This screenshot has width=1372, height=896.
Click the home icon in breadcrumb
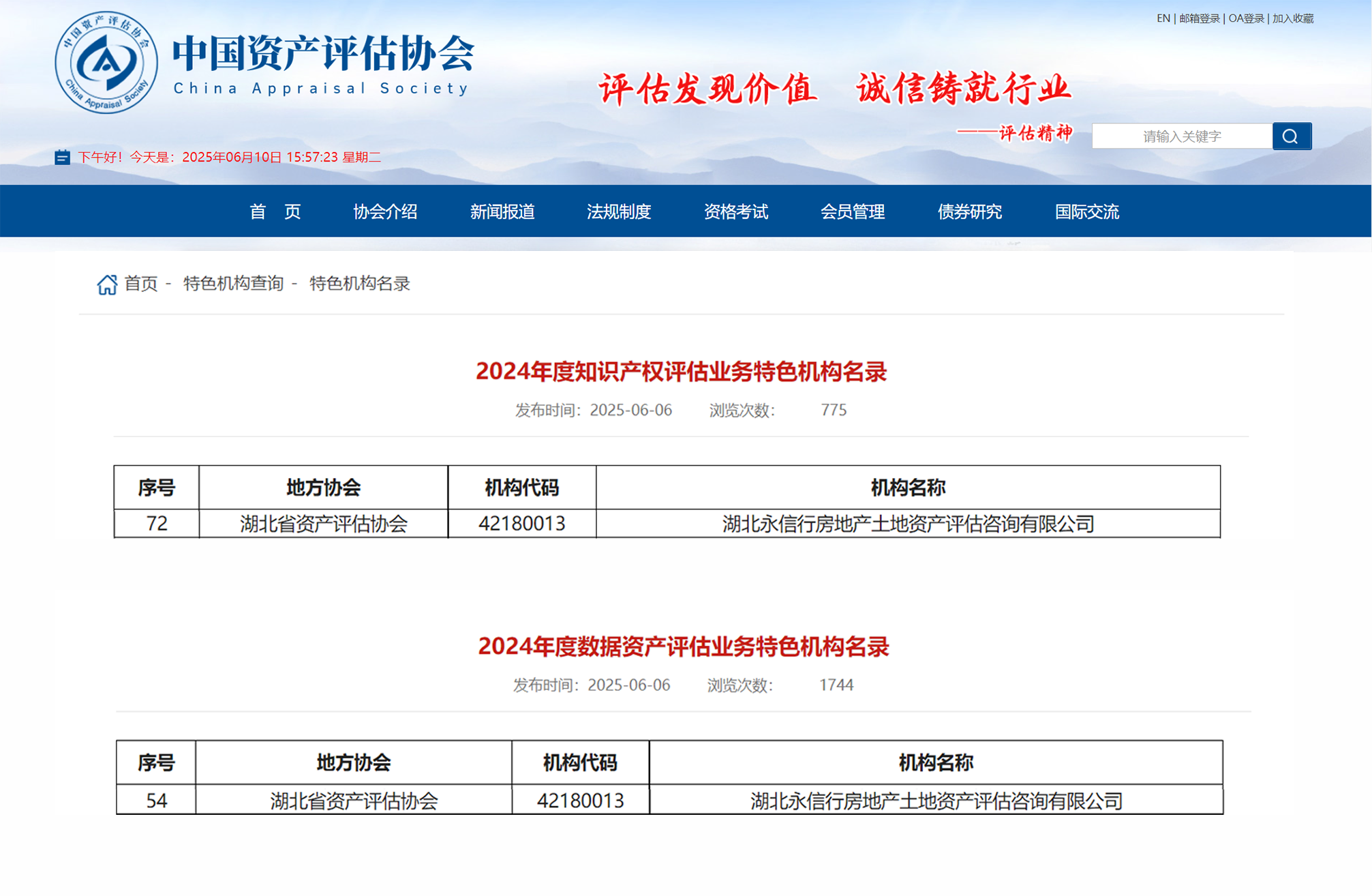tap(107, 284)
